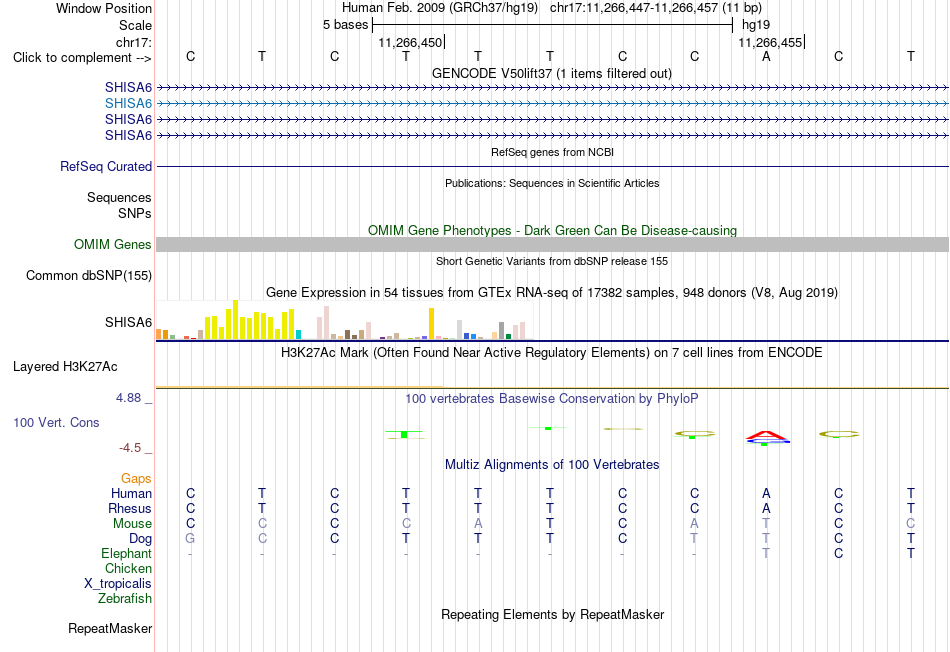950x652 pixels.
Task: Select the "Scale" track label
Action: (x=135, y=25)
